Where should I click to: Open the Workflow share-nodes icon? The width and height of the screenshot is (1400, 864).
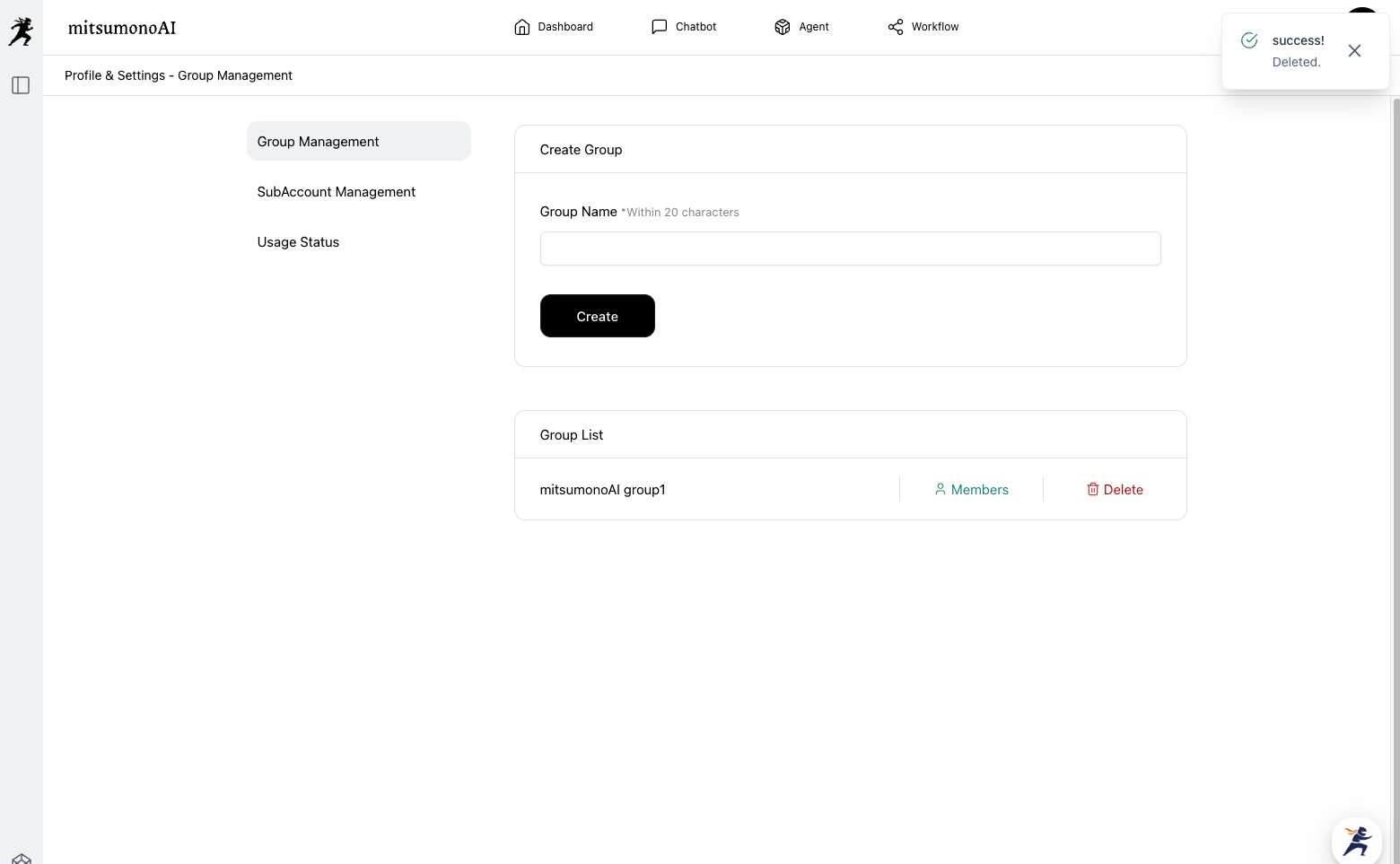coord(896,27)
